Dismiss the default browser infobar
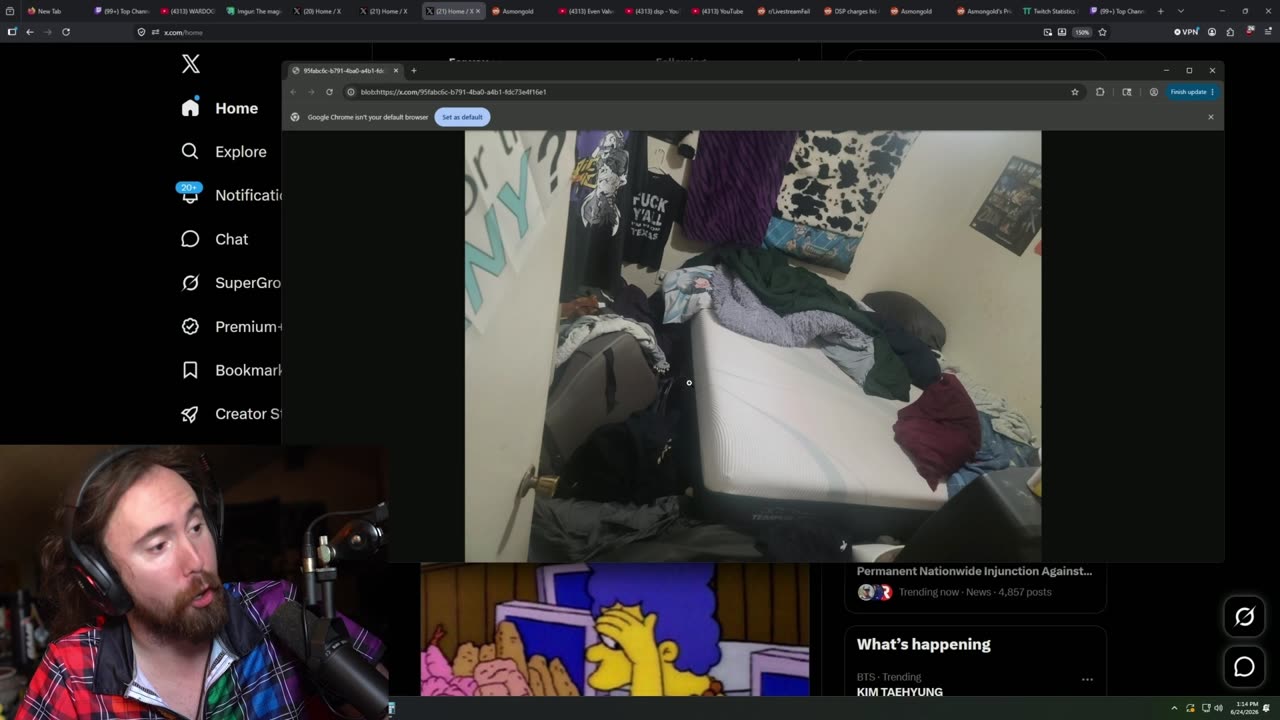 pyautogui.click(x=1210, y=117)
